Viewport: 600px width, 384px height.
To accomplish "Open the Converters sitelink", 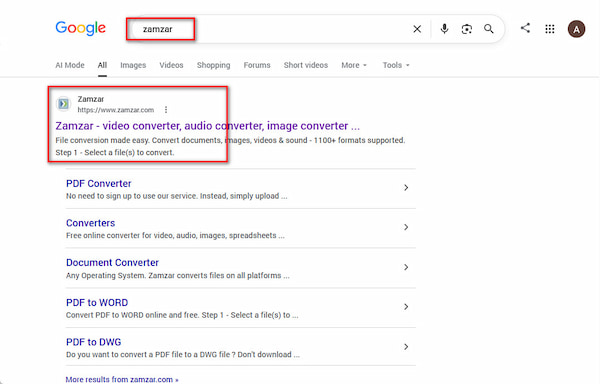I will click(x=90, y=223).
